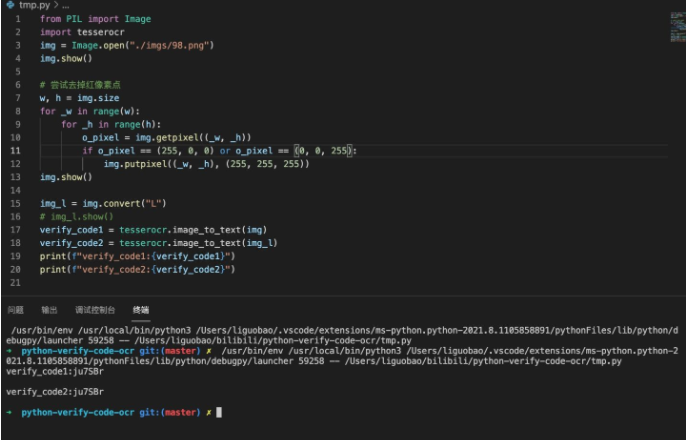Switch to the 调试控制台 tab

[95, 310]
